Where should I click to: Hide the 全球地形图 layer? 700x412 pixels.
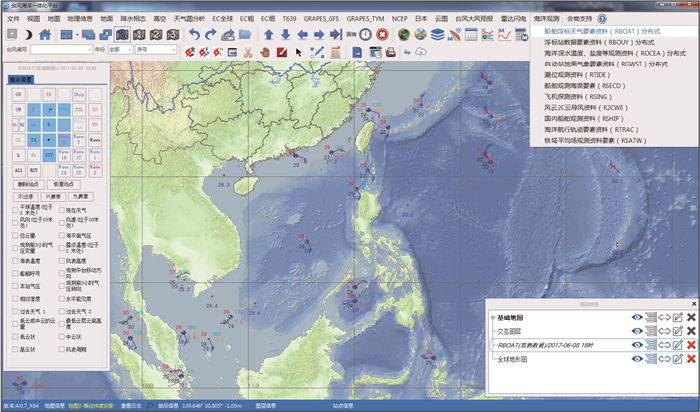[636, 358]
